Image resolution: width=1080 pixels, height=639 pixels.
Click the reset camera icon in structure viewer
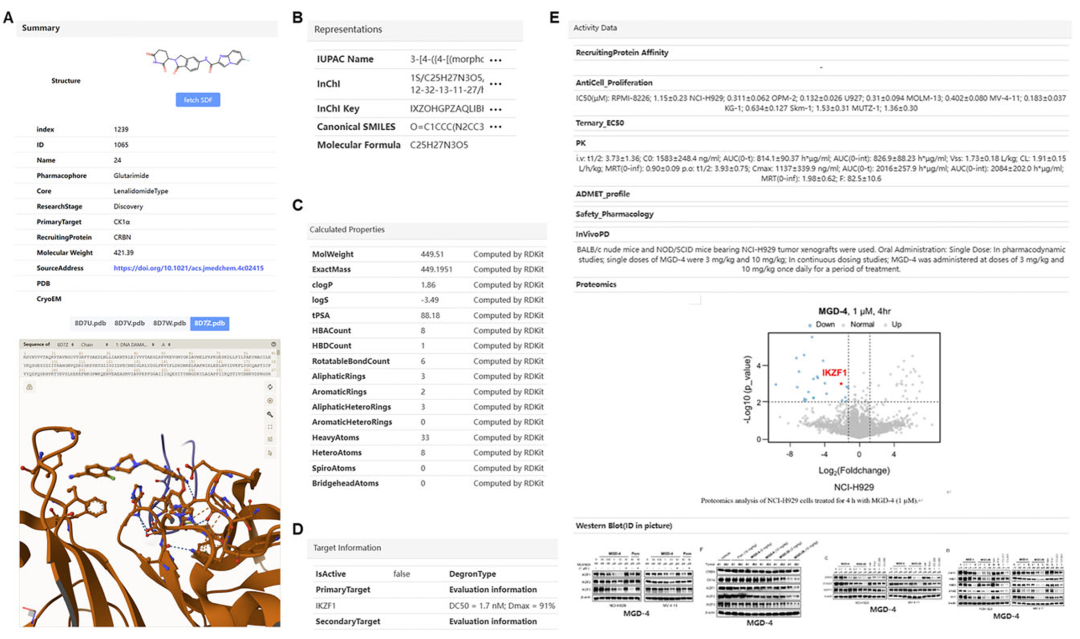point(270,387)
